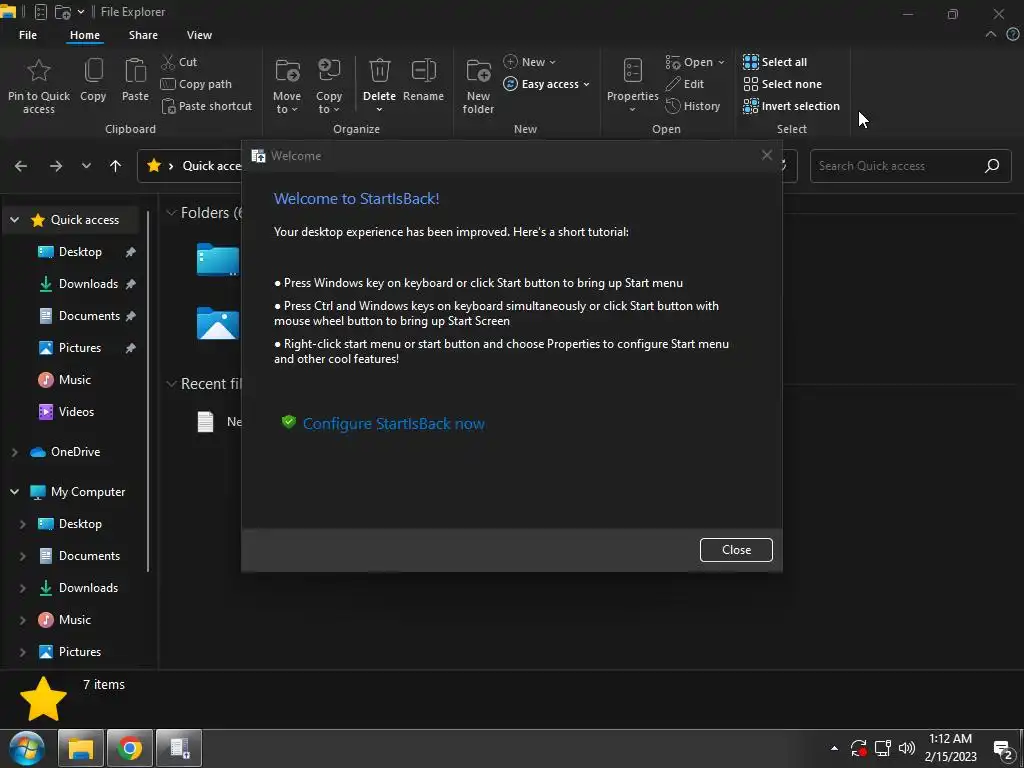Collapse the My Computer tree node
Viewport: 1024px width, 768px height.
click(14, 492)
